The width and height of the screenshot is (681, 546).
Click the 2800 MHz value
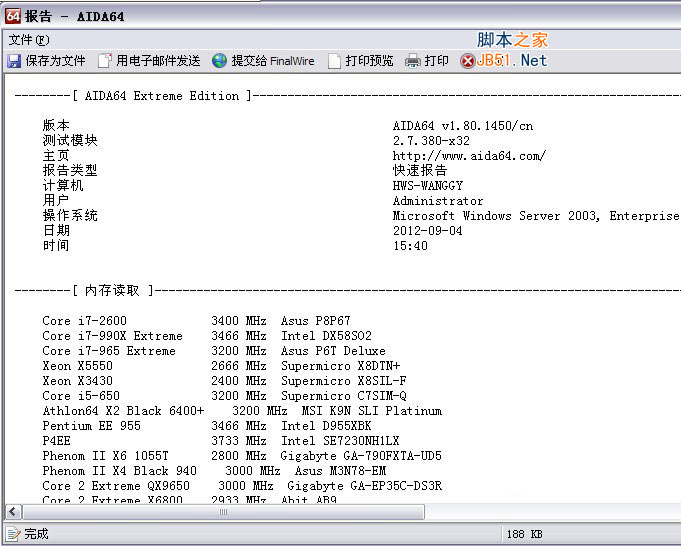pos(238,456)
